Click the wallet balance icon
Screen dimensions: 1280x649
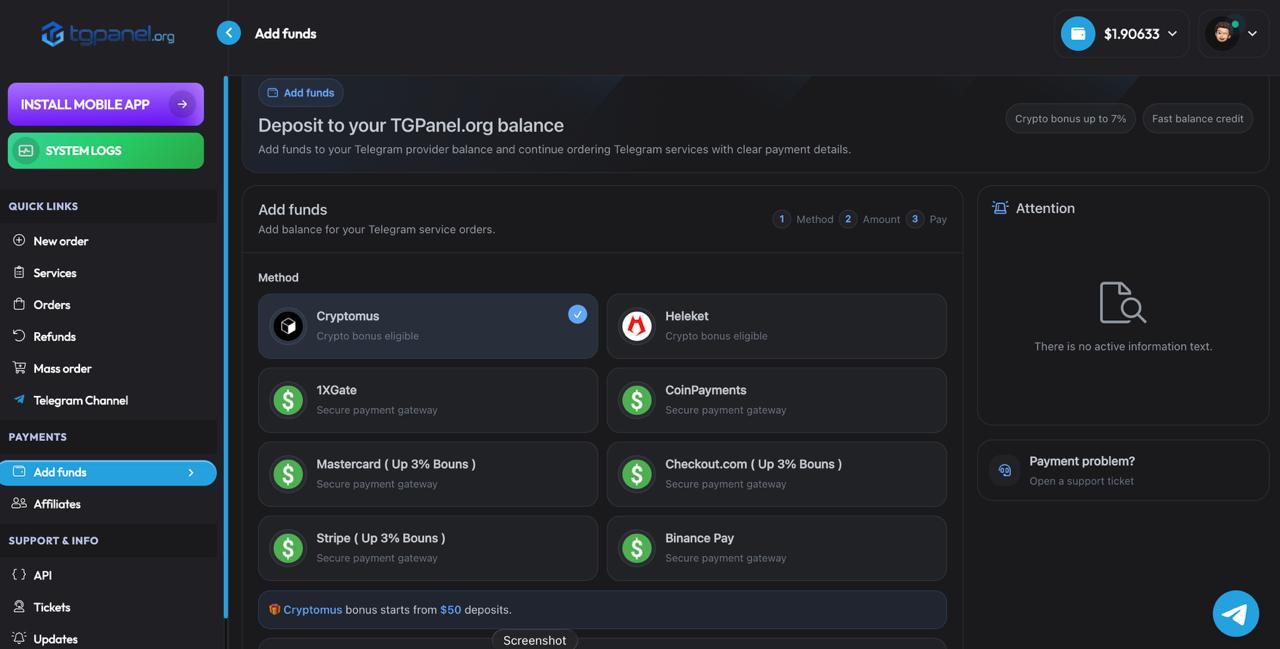1078,34
